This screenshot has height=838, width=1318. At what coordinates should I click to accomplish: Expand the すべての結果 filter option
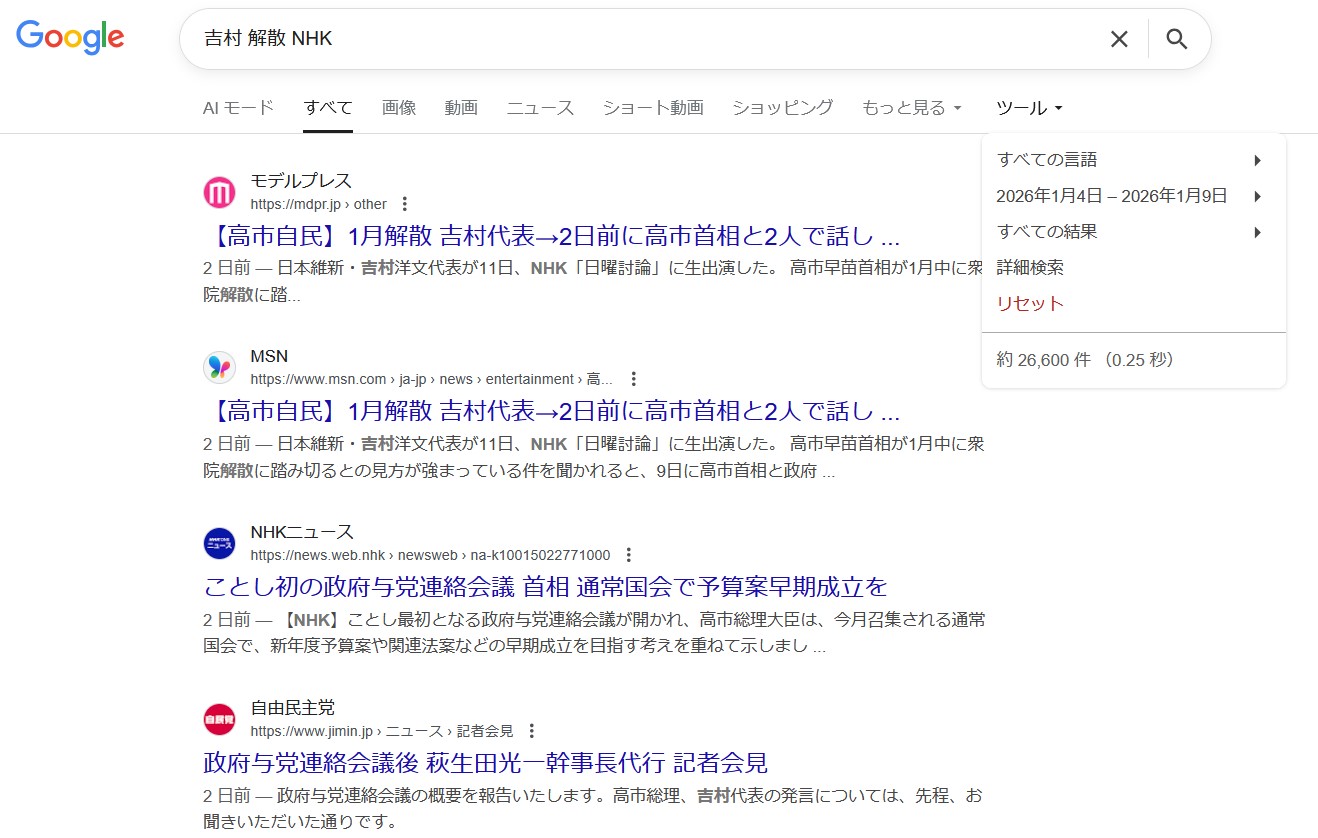tap(1128, 232)
